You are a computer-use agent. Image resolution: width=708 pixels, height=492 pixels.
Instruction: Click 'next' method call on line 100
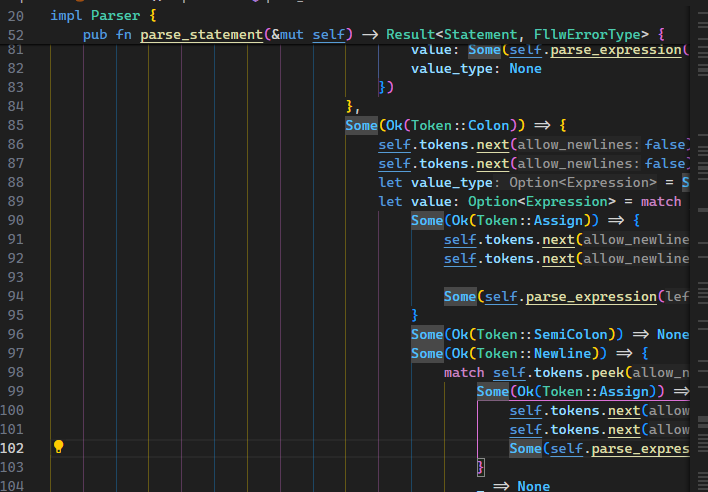point(624,411)
